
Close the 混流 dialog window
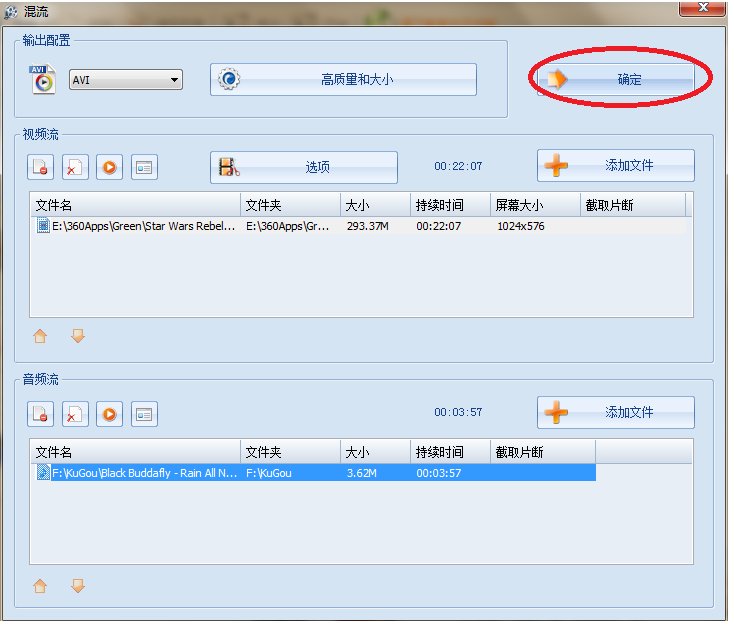coord(703,7)
